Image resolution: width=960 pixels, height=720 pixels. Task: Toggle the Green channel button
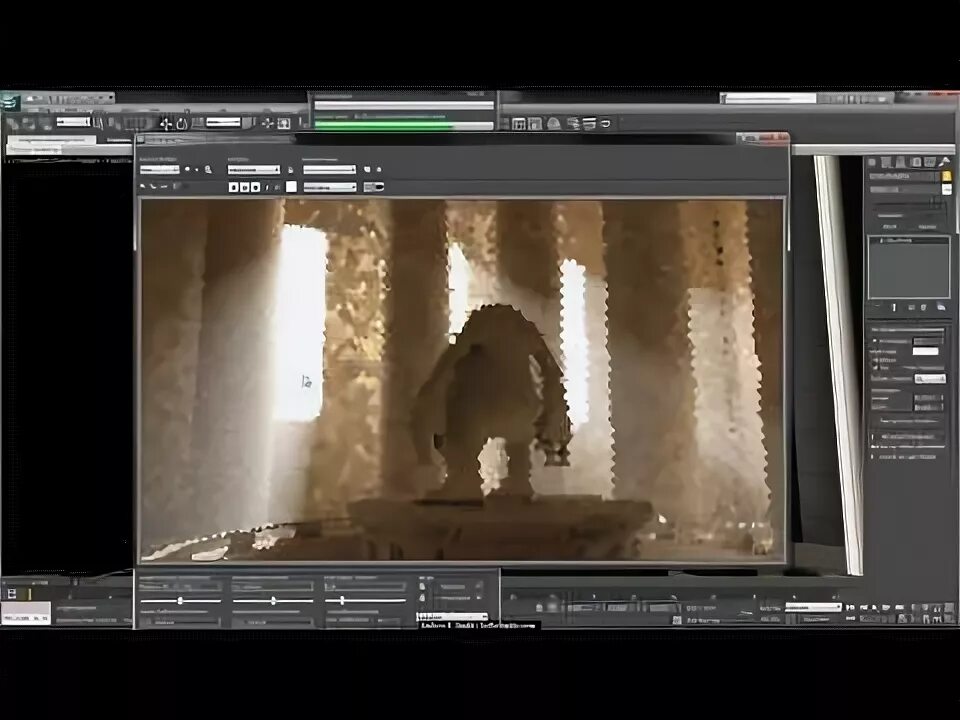click(x=244, y=187)
